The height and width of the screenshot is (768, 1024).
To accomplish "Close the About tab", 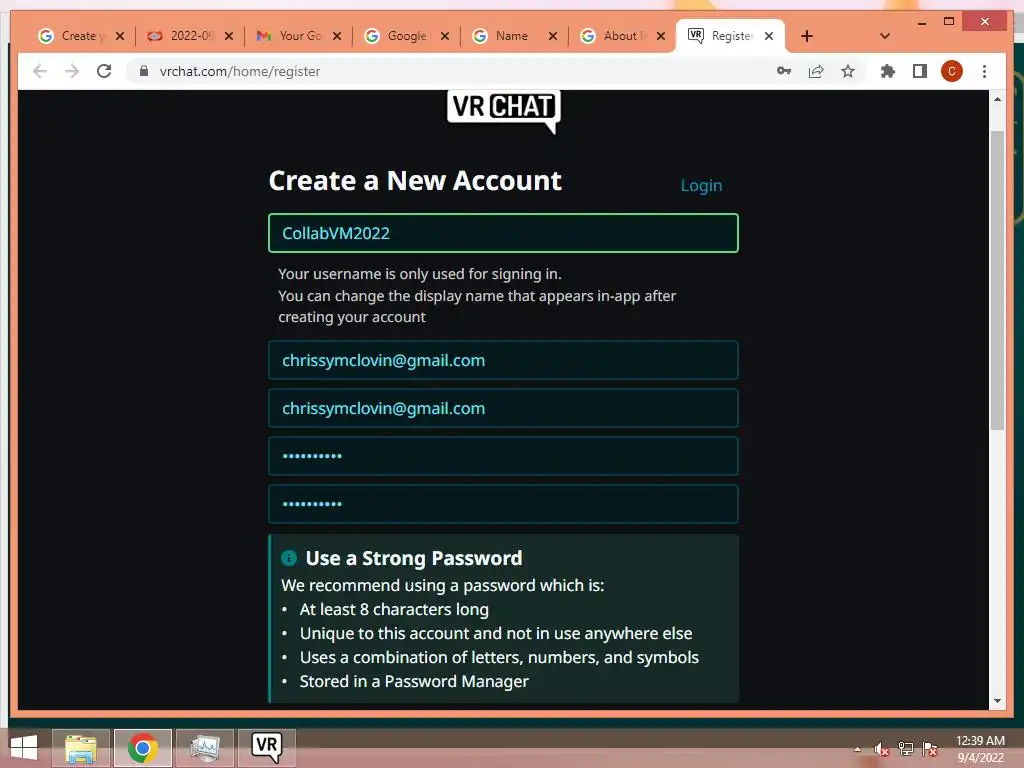I will coord(661,36).
